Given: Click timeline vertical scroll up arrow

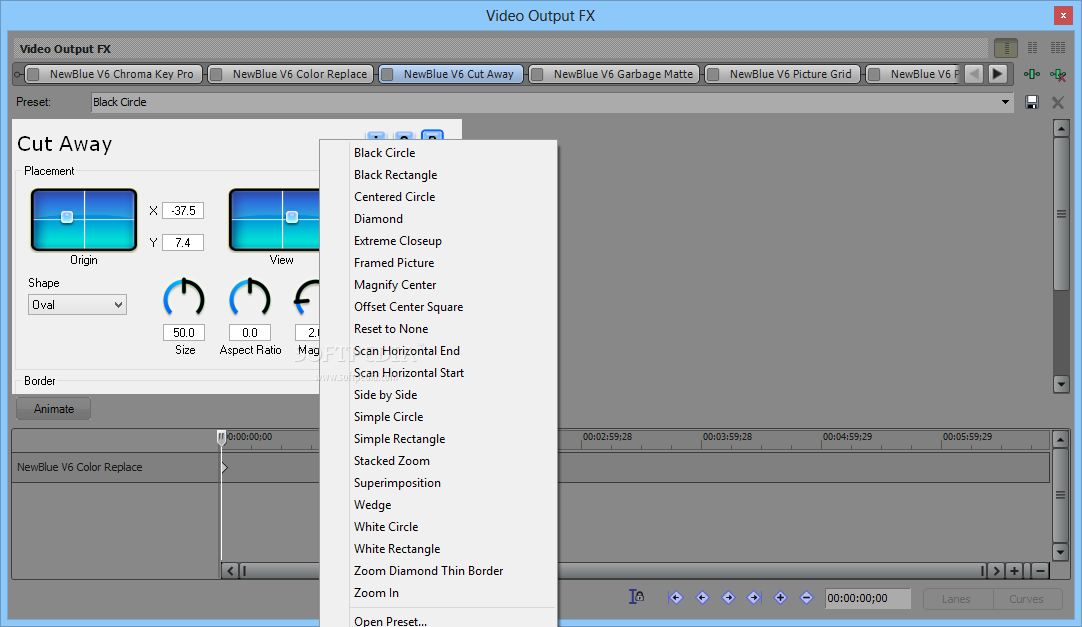Looking at the screenshot, I should point(1061,439).
